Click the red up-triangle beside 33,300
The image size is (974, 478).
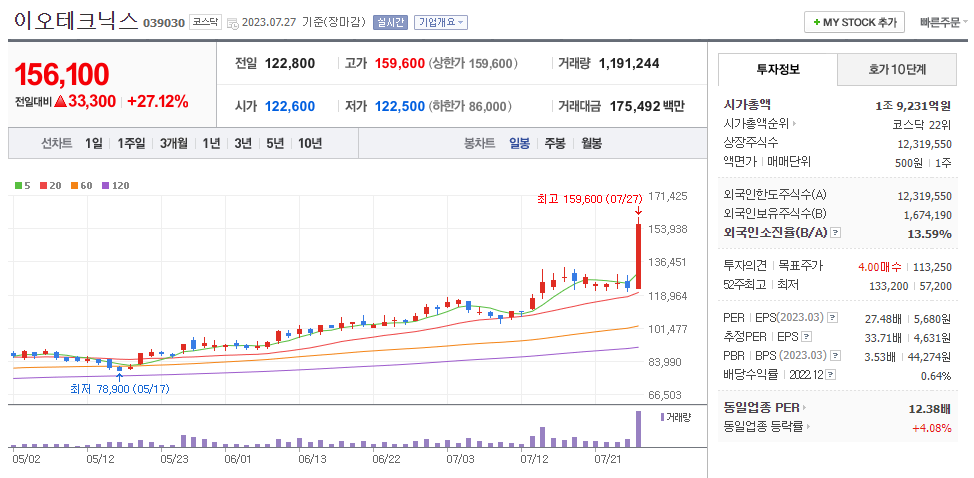[x=60, y=102]
